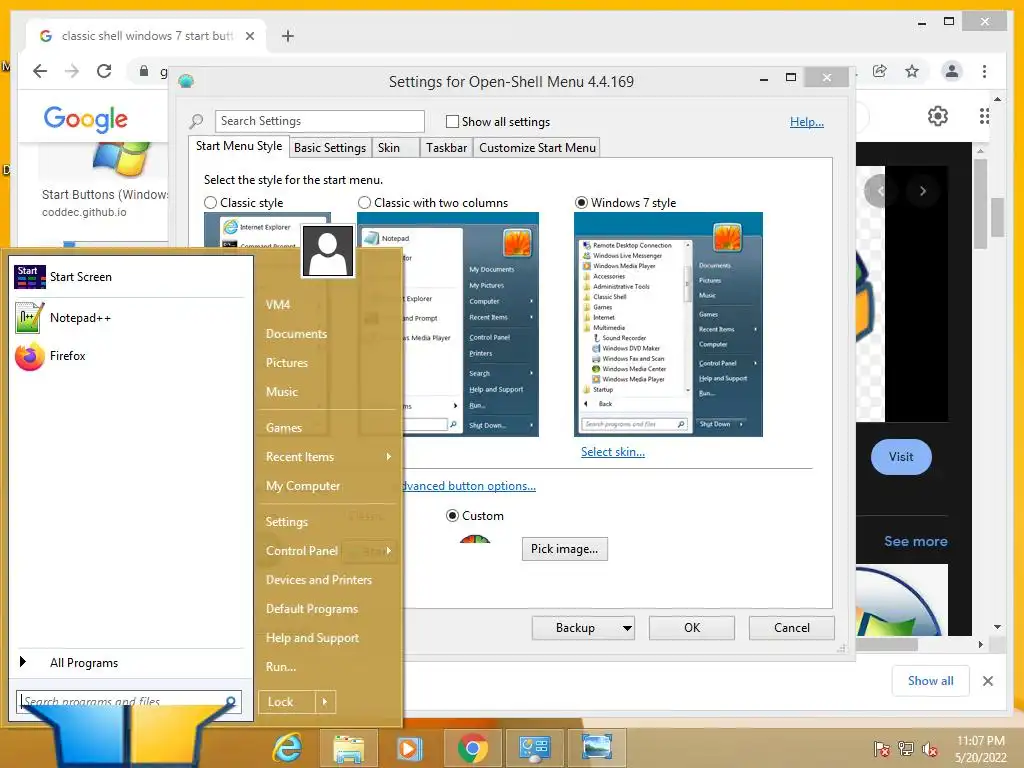The image size is (1024, 768).
Task: Open Chrome's three-dot menu
Action: click(984, 71)
